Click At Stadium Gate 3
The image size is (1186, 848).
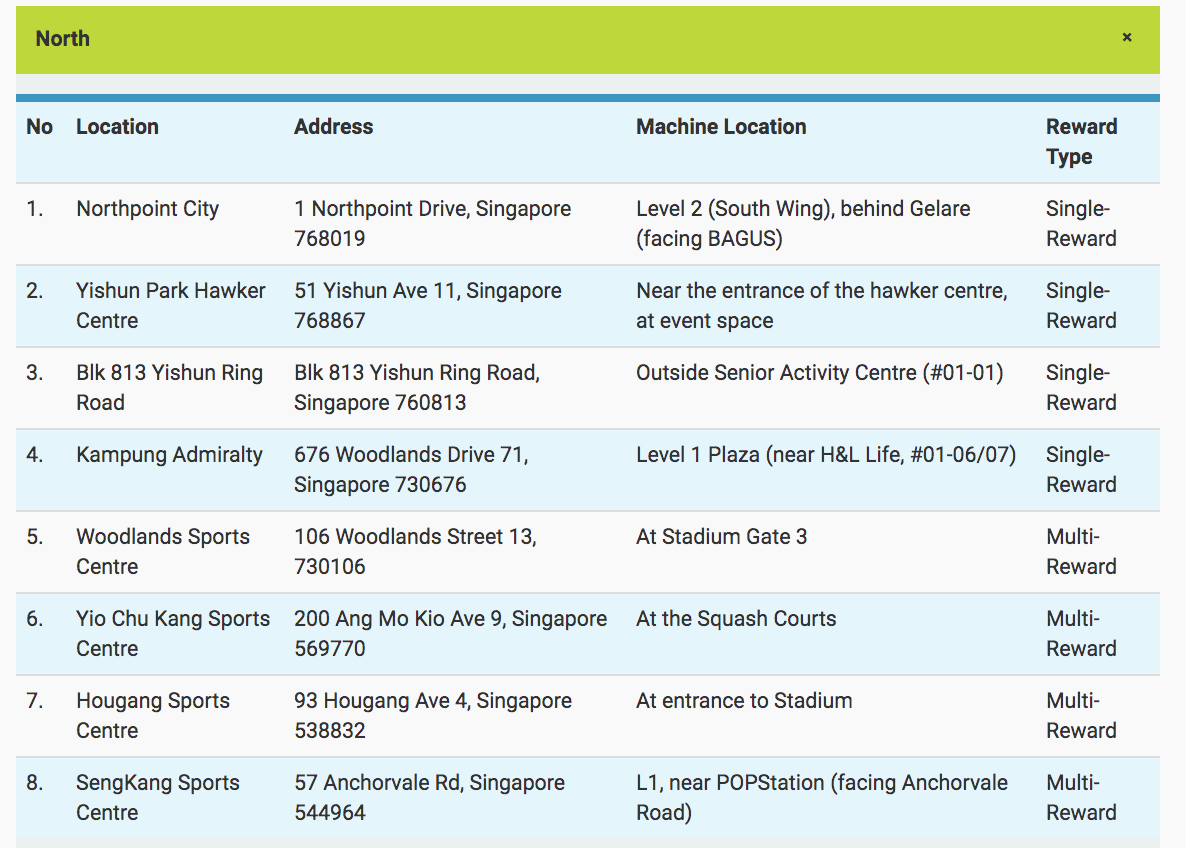(x=722, y=537)
